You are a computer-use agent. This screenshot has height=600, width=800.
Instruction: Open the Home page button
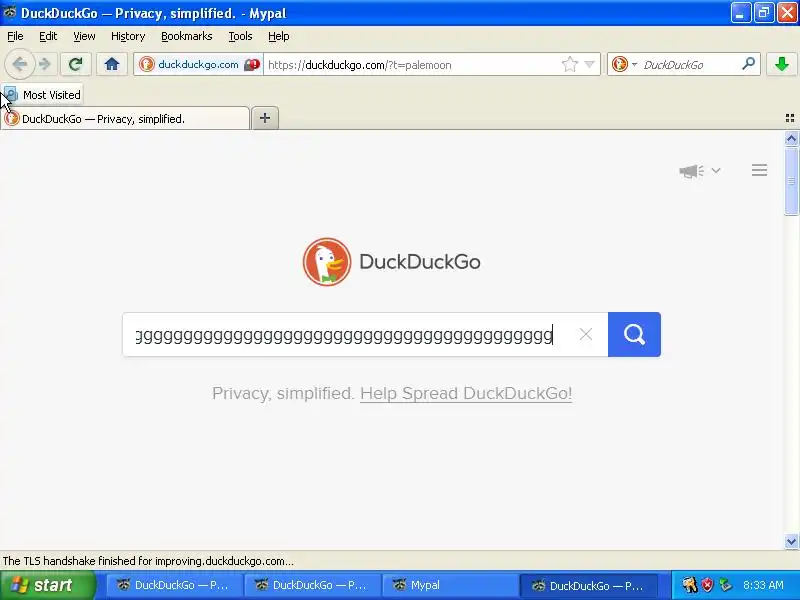click(112, 64)
